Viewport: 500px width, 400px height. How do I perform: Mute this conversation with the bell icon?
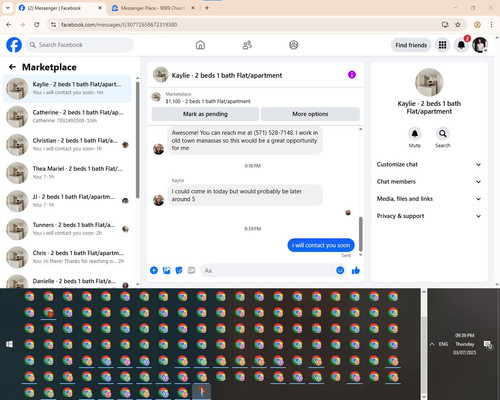414,134
